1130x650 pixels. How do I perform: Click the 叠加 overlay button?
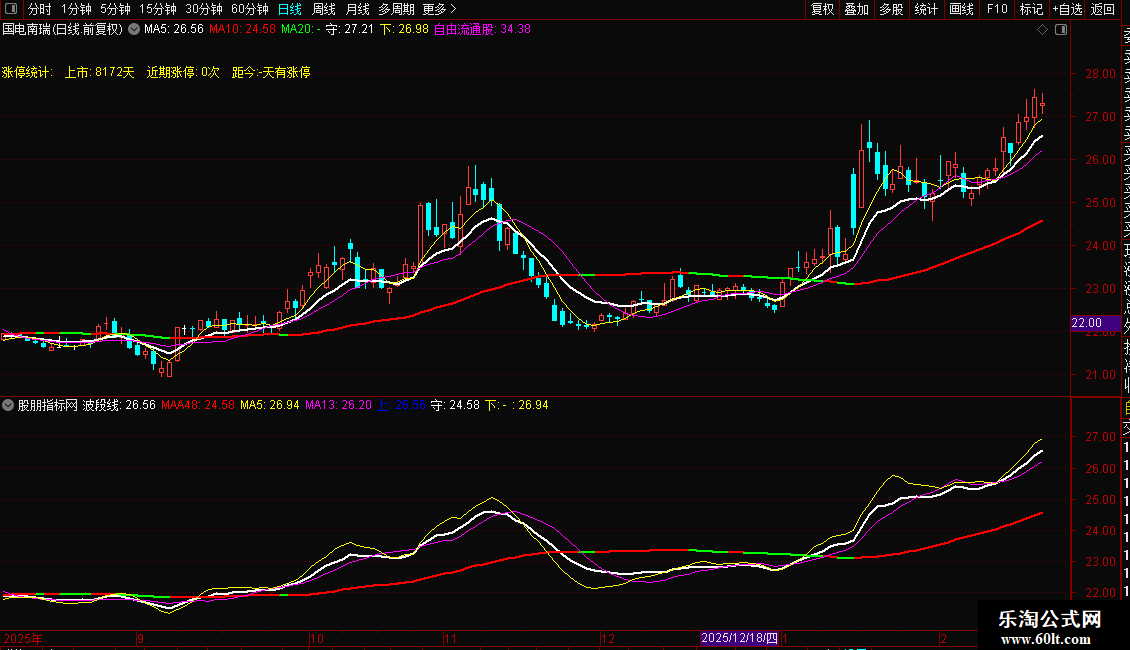(x=857, y=9)
